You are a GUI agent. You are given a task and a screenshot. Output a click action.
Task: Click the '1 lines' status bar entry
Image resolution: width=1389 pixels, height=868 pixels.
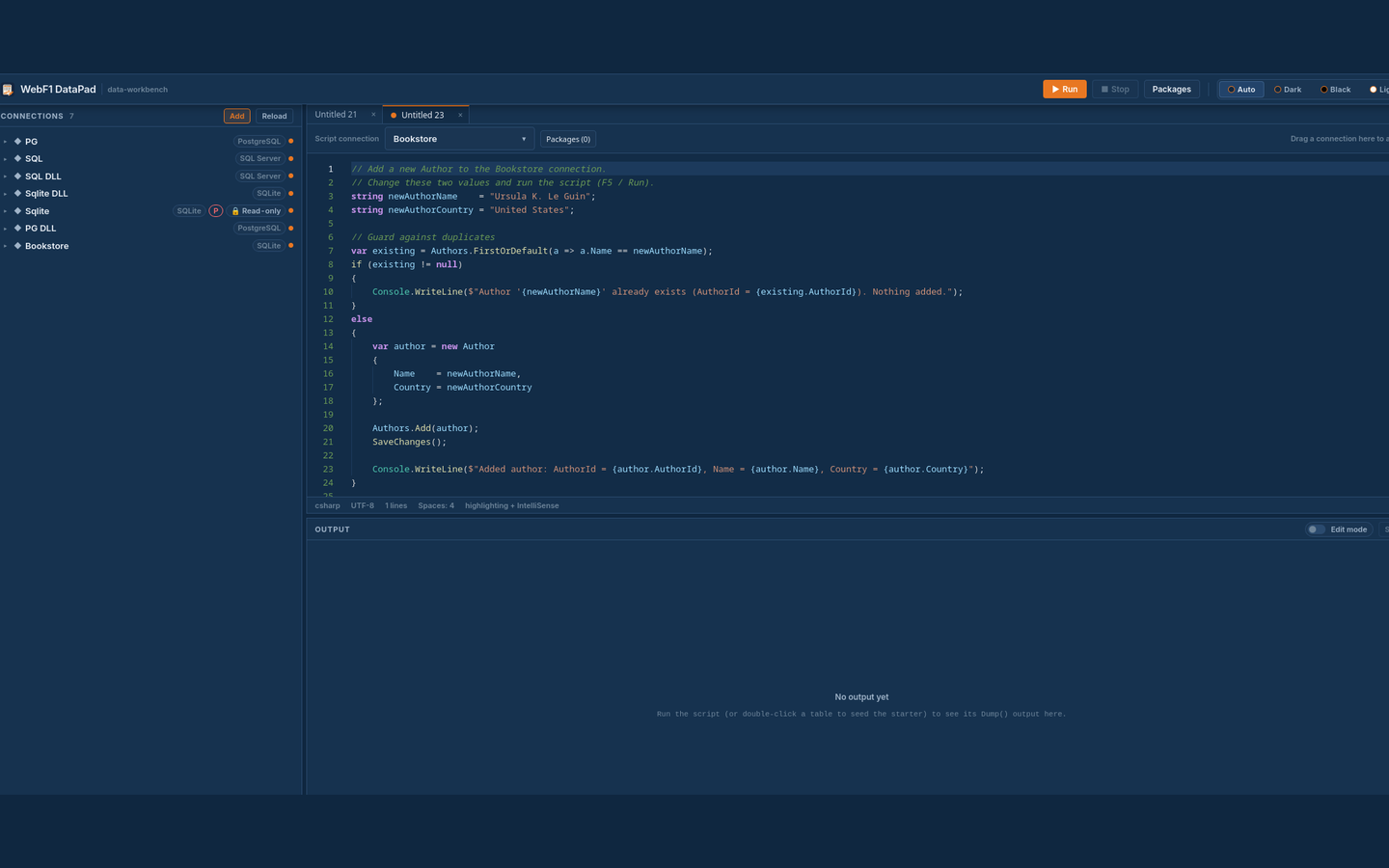pyautogui.click(x=396, y=505)
